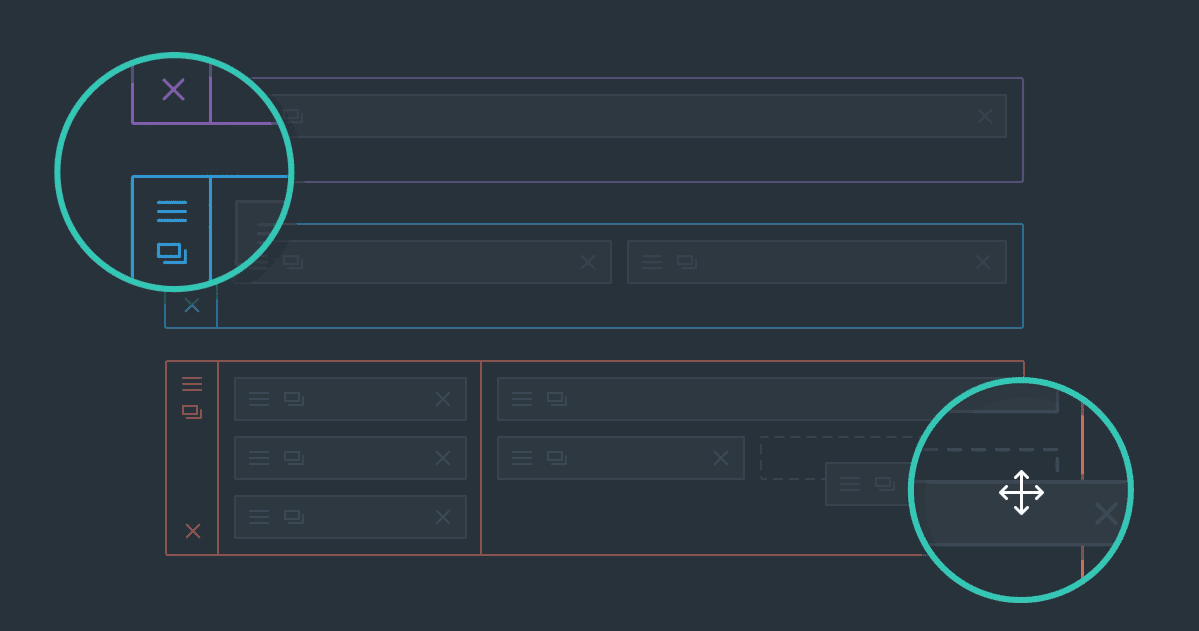Delete the red section with its X icon
Screen dimensions: 1199x631
pyautogui.click(x=193, y=531)
